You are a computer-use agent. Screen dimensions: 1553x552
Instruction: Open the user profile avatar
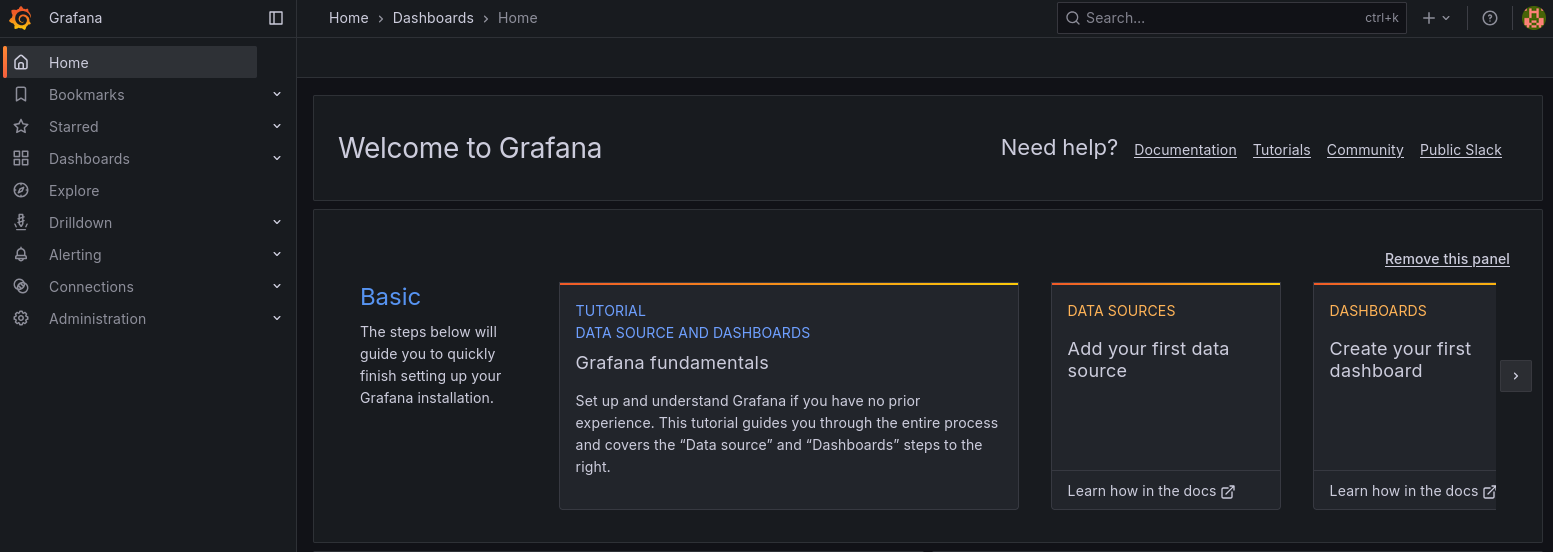click(1533, 18)
